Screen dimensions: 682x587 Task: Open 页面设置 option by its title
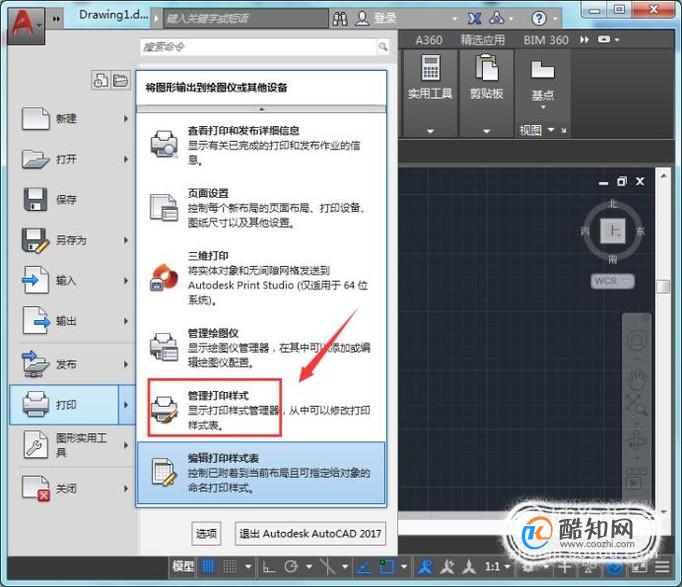208,193
